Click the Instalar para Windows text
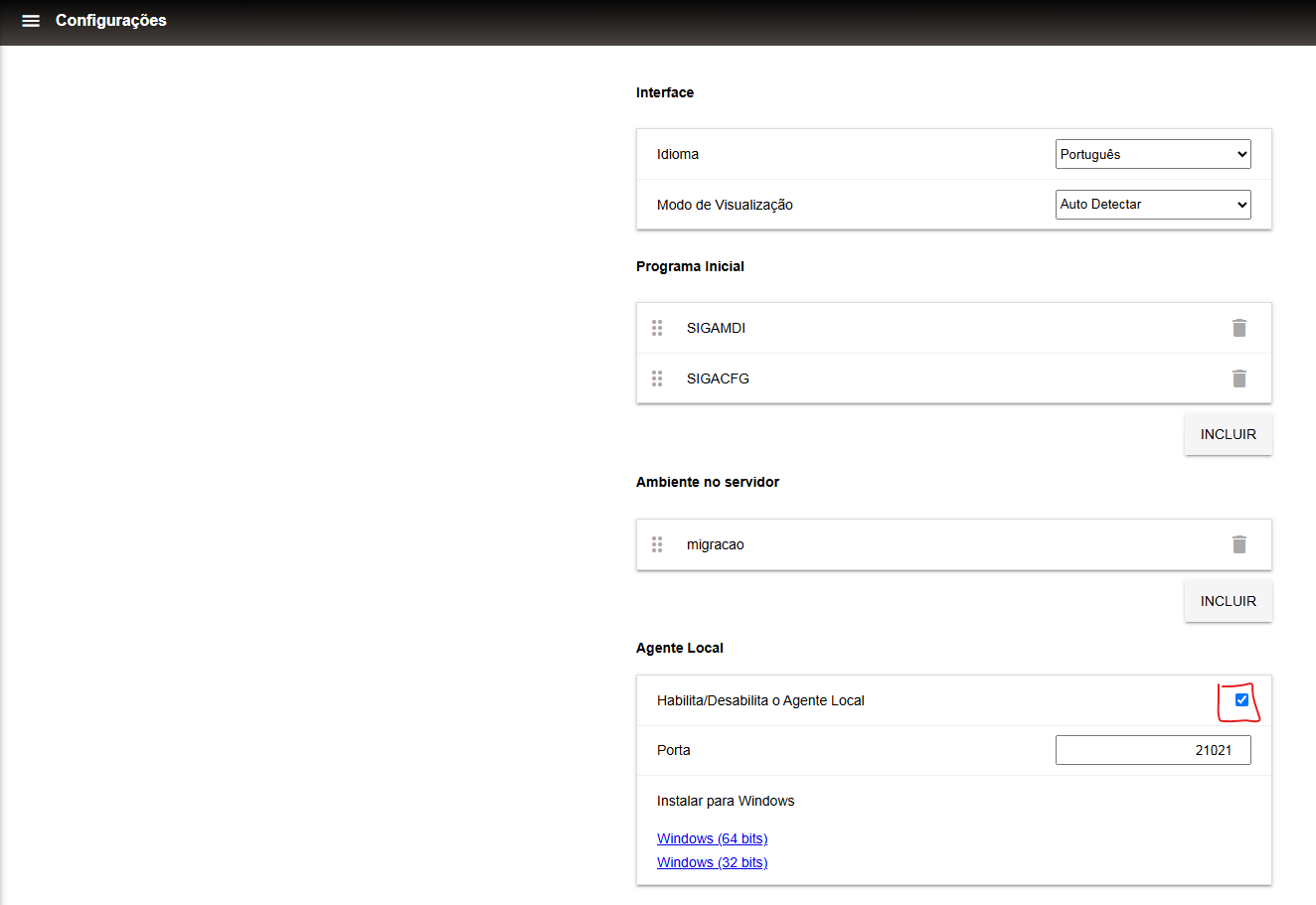This screenshot has width=1316, height=905. [726, 801]
